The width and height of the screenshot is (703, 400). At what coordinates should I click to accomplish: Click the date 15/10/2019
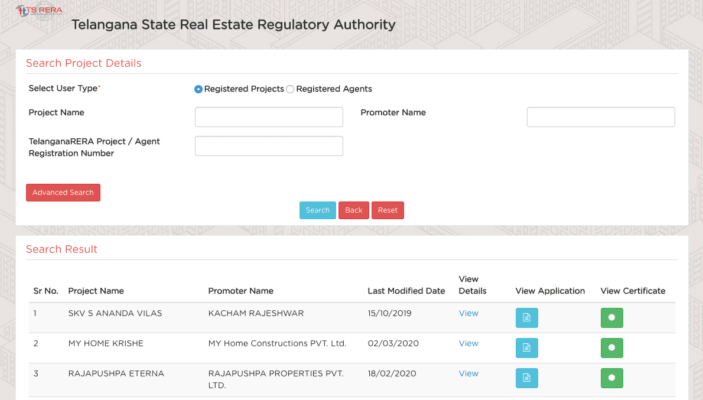coord(390,313)
